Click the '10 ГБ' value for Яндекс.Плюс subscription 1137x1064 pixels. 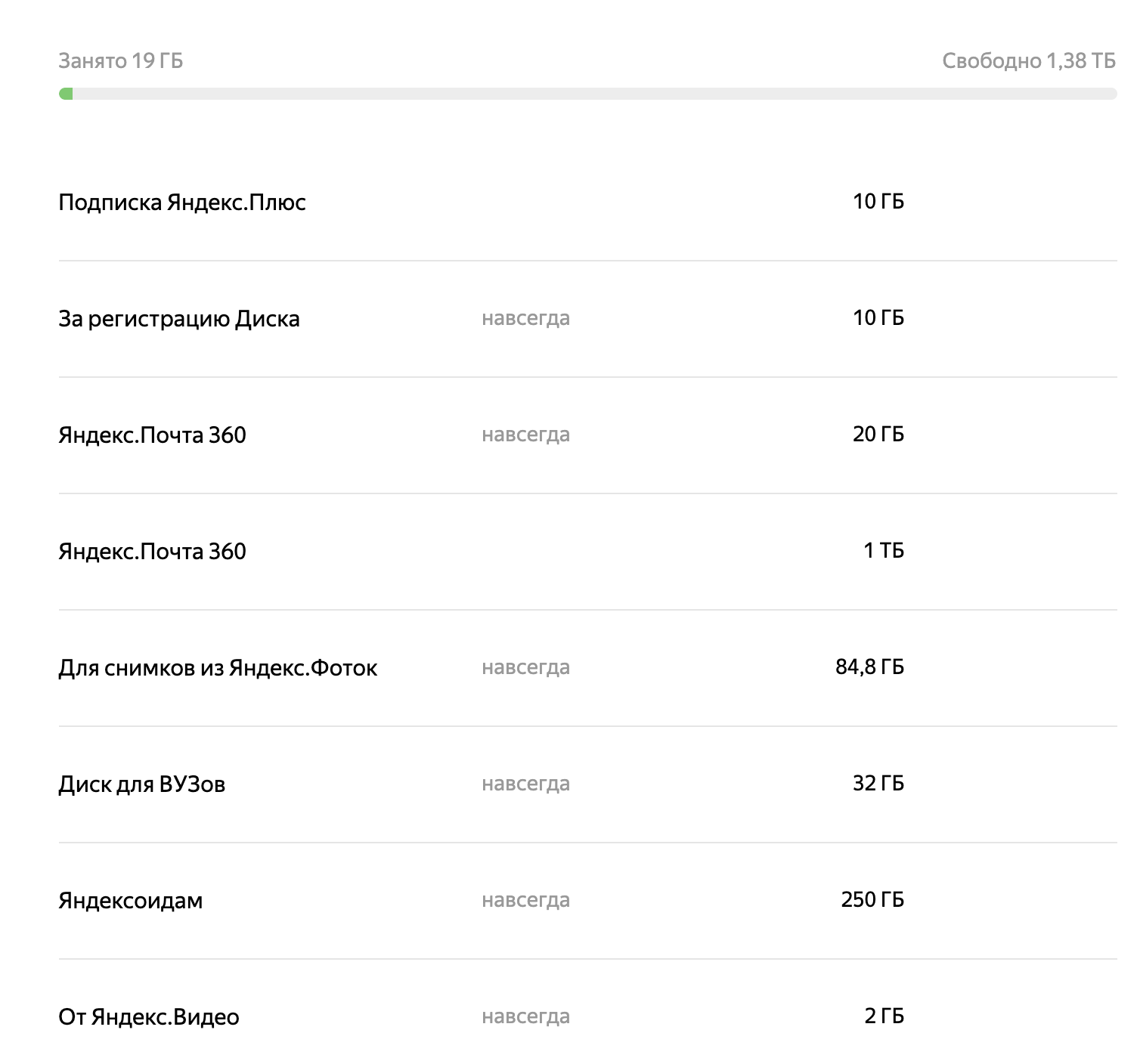click(x=878, y=202)
